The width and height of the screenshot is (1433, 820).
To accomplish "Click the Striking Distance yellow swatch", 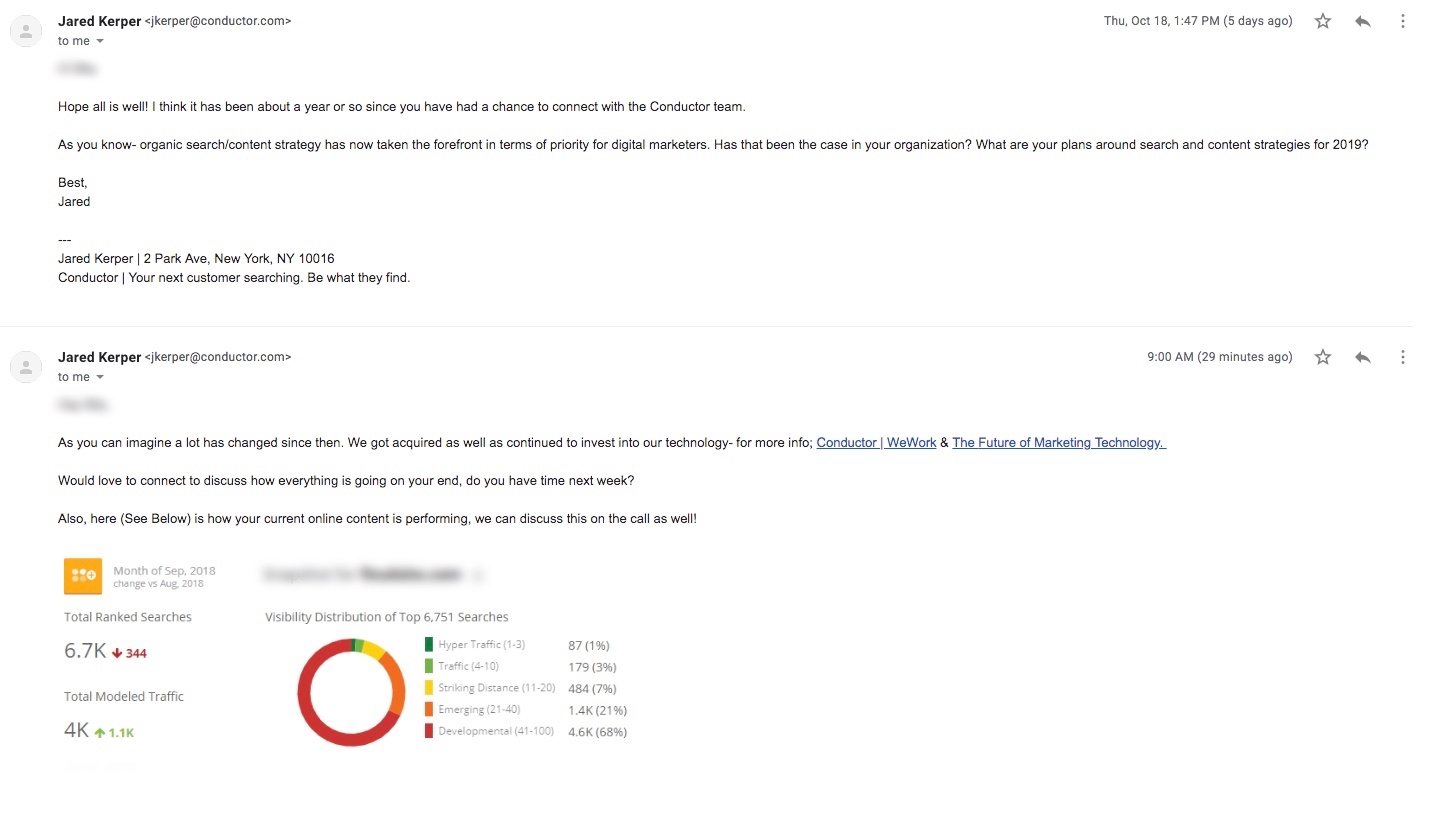I will point(429,688).
